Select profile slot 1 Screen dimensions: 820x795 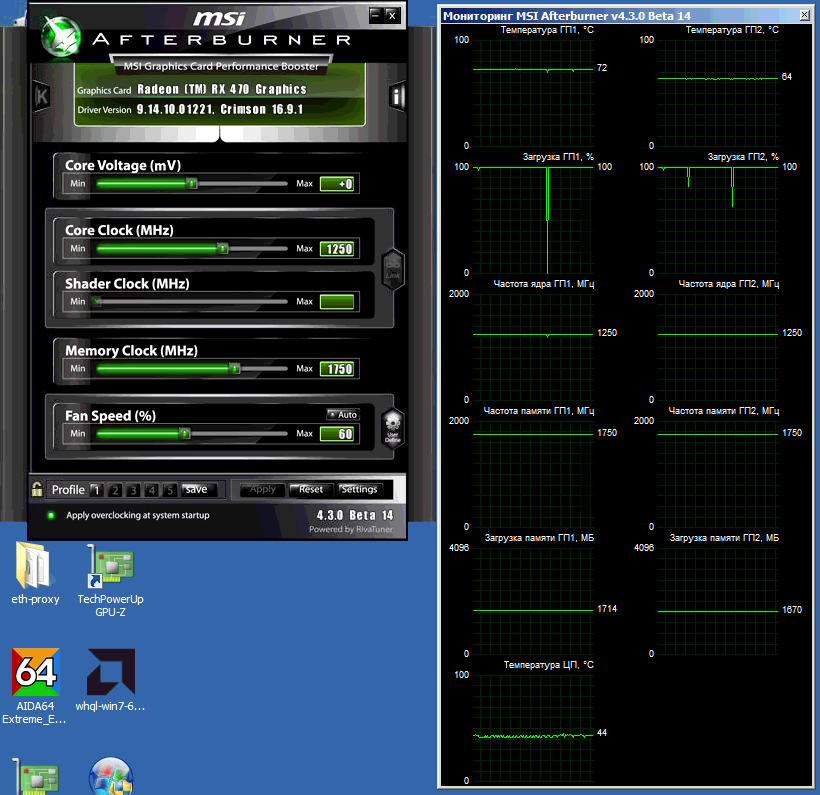point(96,490)
